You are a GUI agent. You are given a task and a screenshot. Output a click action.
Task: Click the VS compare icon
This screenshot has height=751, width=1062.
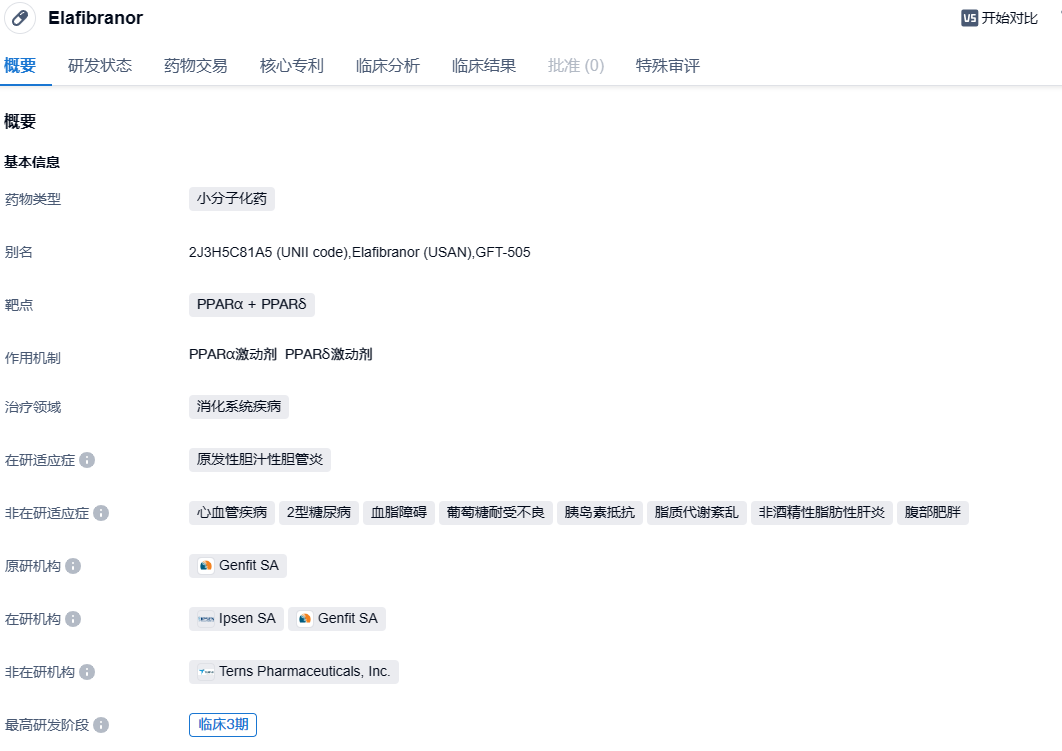coord(969,18)
